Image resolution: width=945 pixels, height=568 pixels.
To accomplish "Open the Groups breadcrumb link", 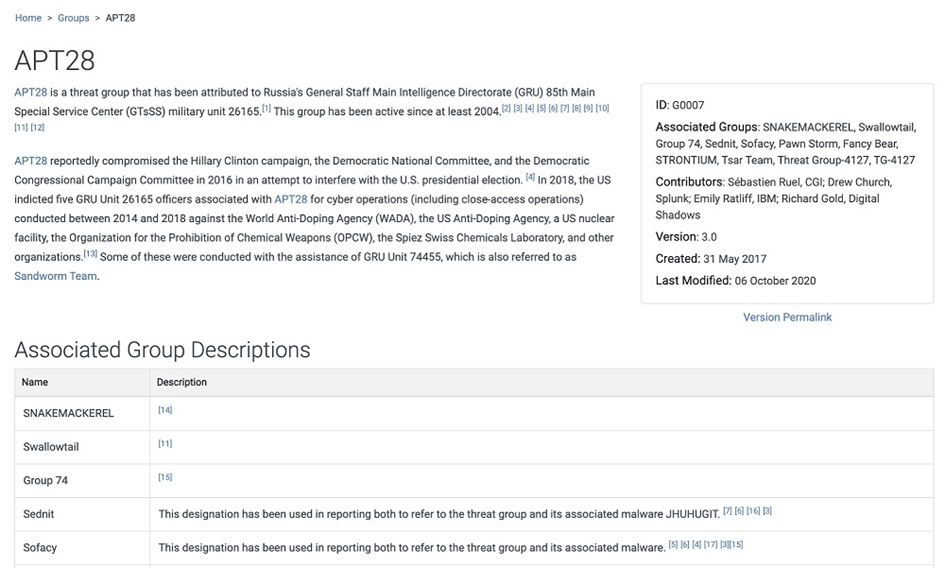I will [74, 18].
